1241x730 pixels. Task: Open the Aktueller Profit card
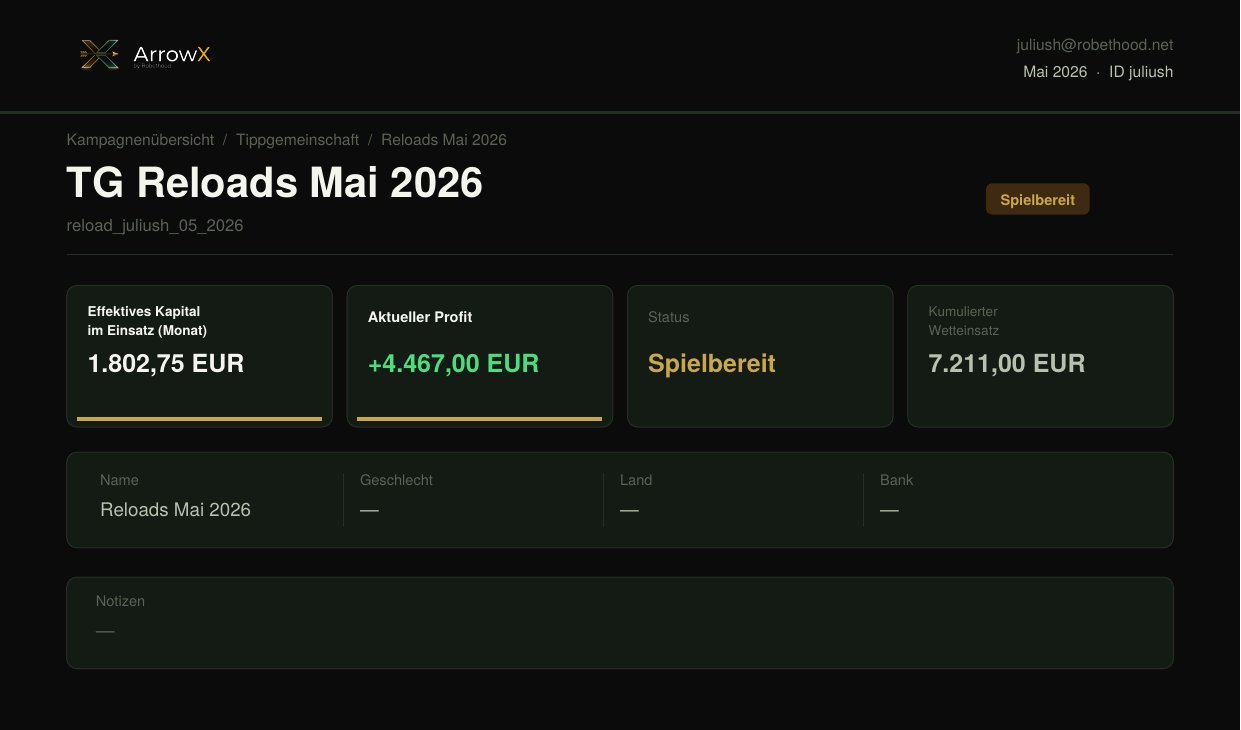point(480,356)
